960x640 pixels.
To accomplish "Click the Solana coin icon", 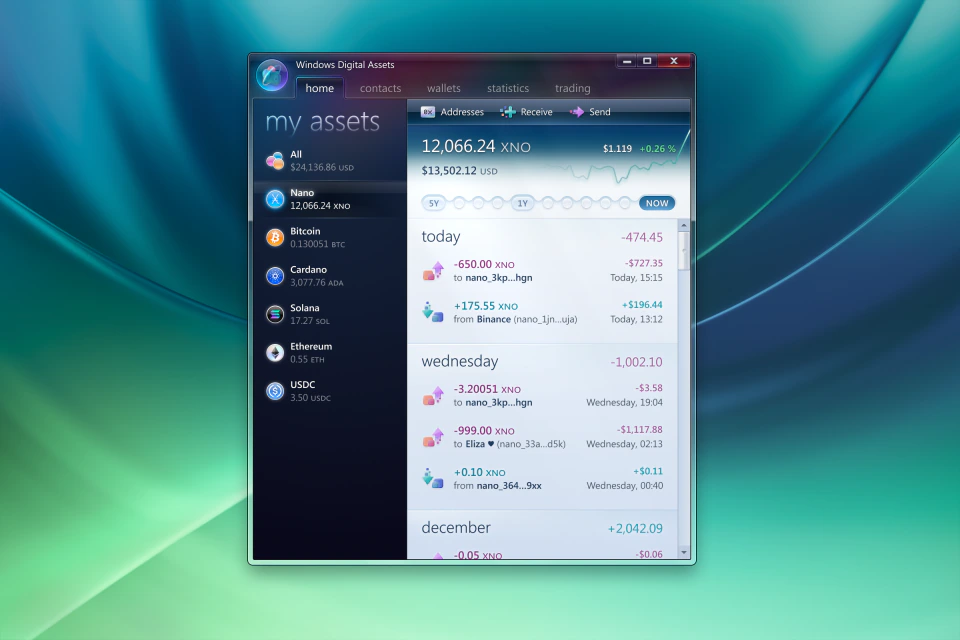I will tap(273, 314).
